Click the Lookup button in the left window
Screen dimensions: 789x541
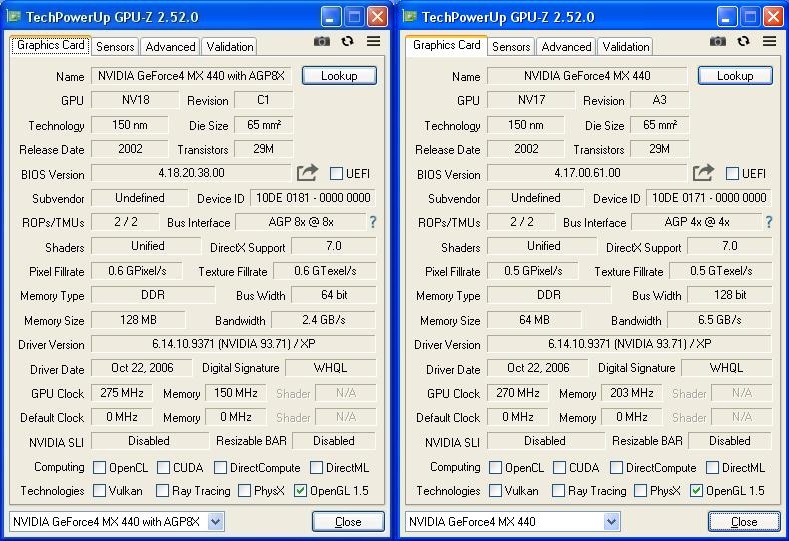[339, 75]
